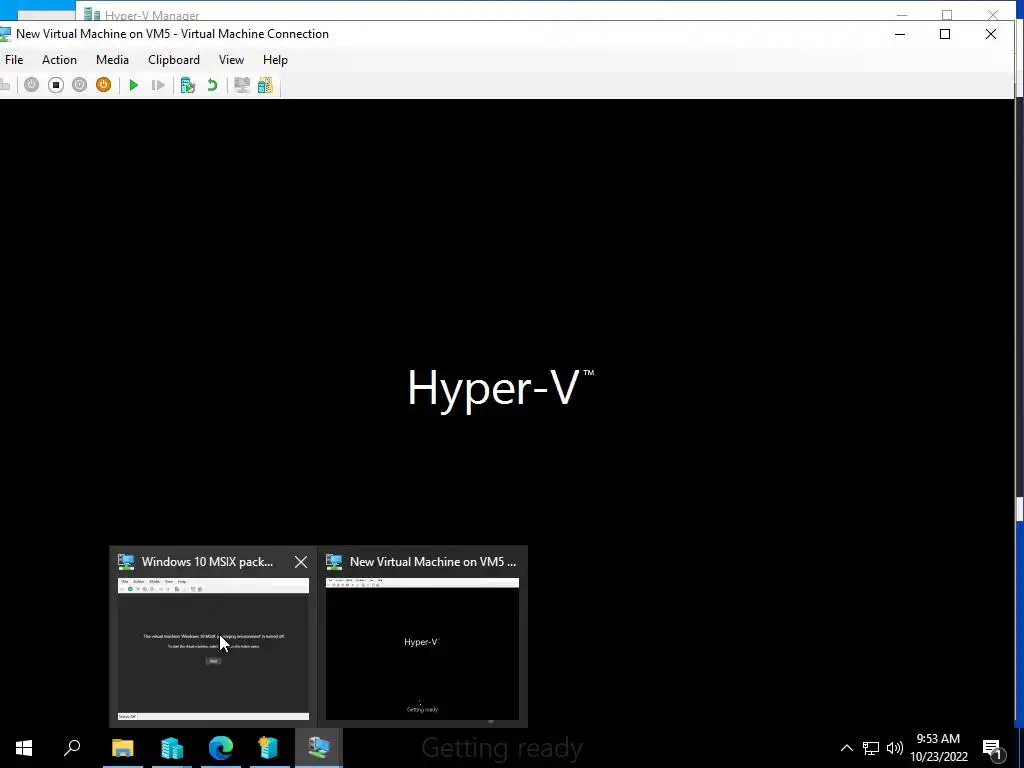The height and width of the screenshot is (768, 1024).
Task: Open taskbar search magnifier
Action: coord(72,748)
